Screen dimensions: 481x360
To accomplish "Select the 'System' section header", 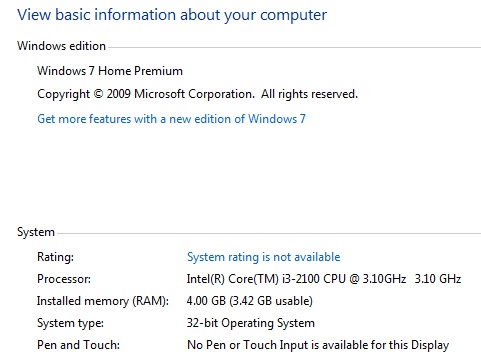I will coord(36,232).
